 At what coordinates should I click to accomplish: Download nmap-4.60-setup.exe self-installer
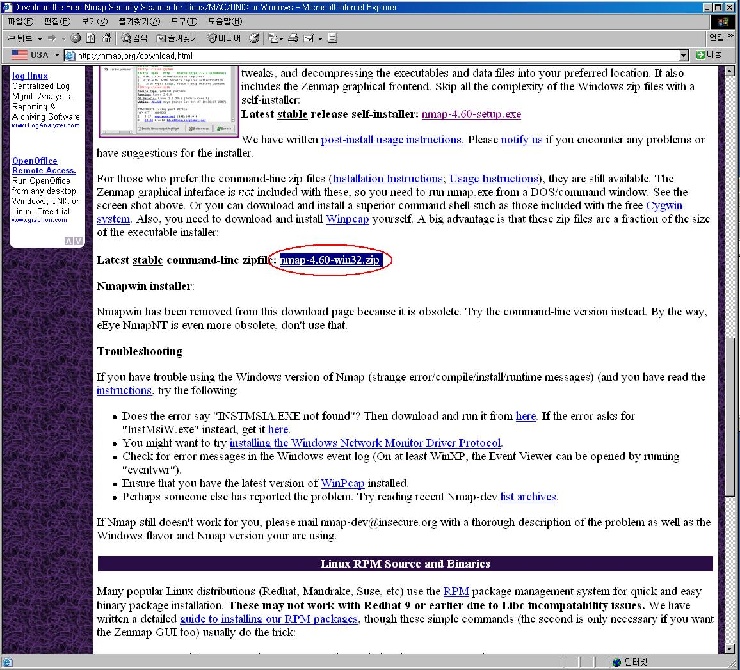click(471, 115)
